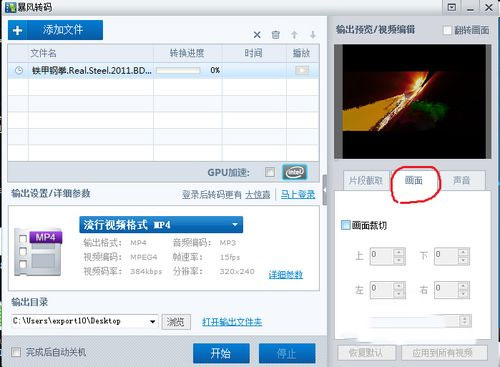Click the 停止 stop button
500x367 pixels.
tap(287, 353)
